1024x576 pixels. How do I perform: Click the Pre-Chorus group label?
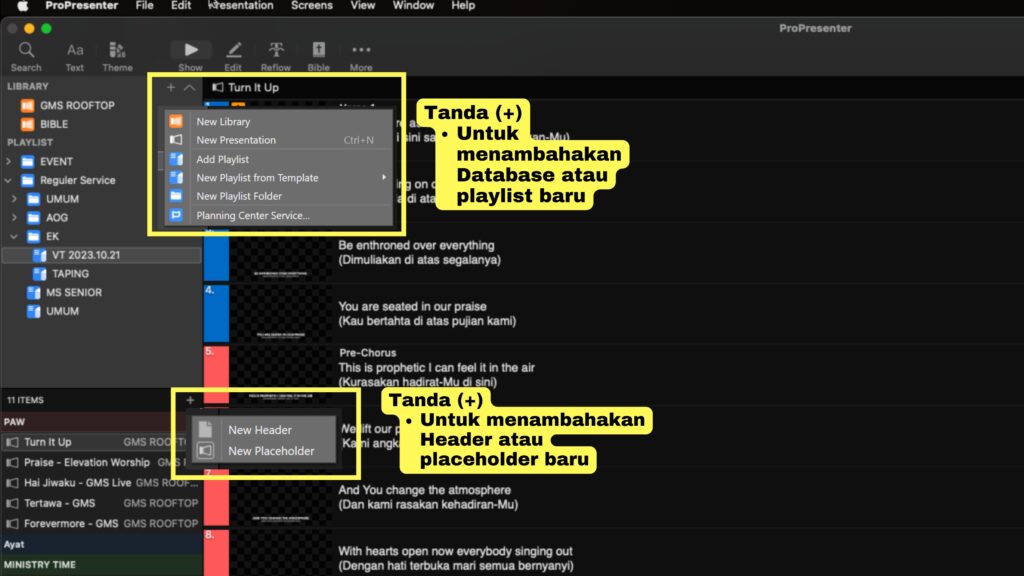pos(368,353)
